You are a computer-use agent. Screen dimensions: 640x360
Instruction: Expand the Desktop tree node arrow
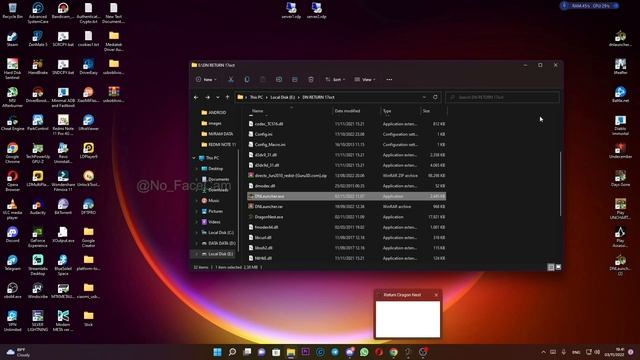(196, 168)
